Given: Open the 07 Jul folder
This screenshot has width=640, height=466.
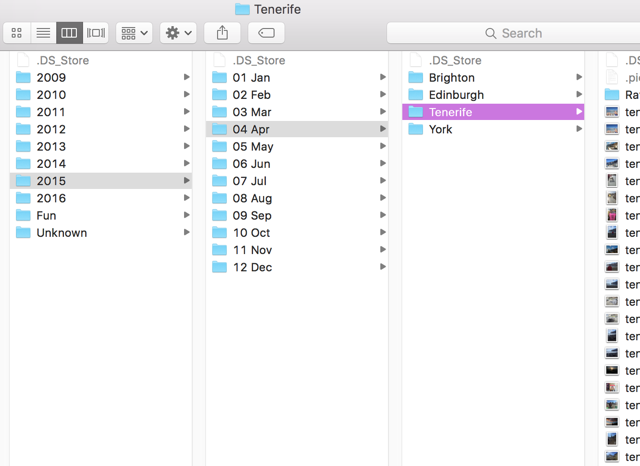Looking at the screenshot, I should click(297, 181).
